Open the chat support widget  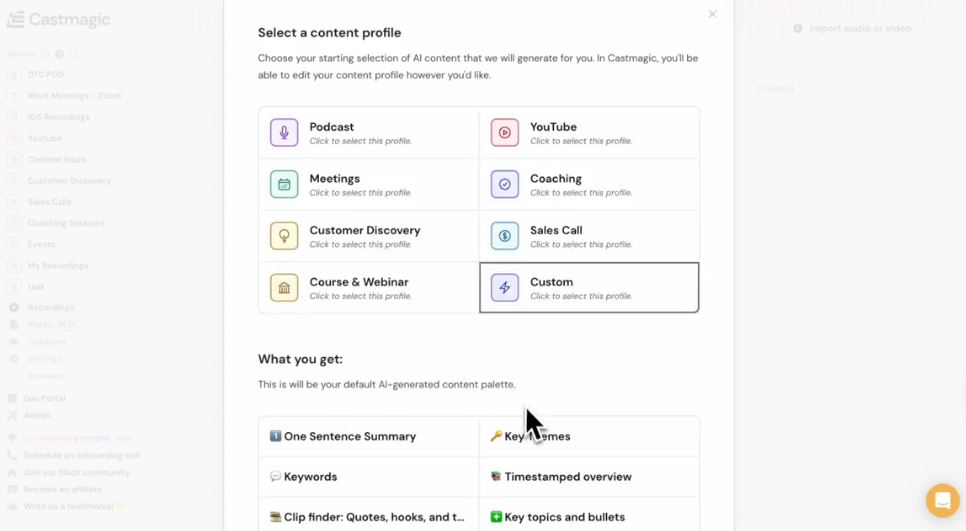(942, 500)
